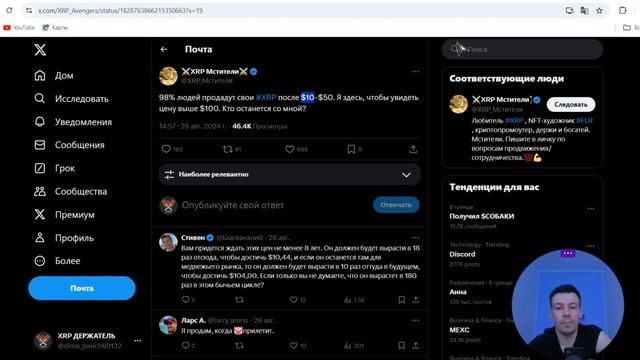Screen dimensions: 640x360
Task: Open more options on the main tweet
Action: coord(416,71)
